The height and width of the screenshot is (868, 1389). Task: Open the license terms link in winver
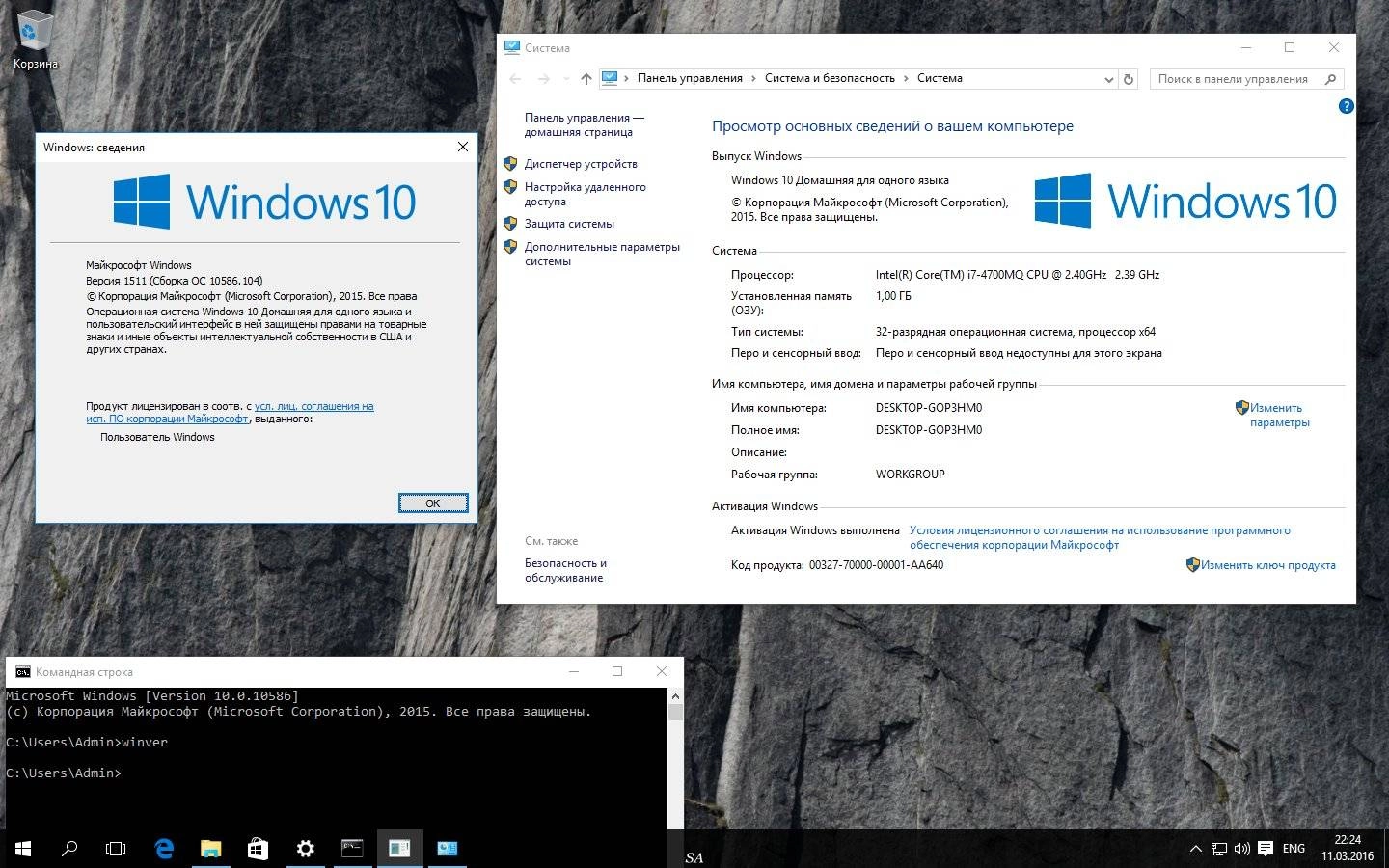231,413
